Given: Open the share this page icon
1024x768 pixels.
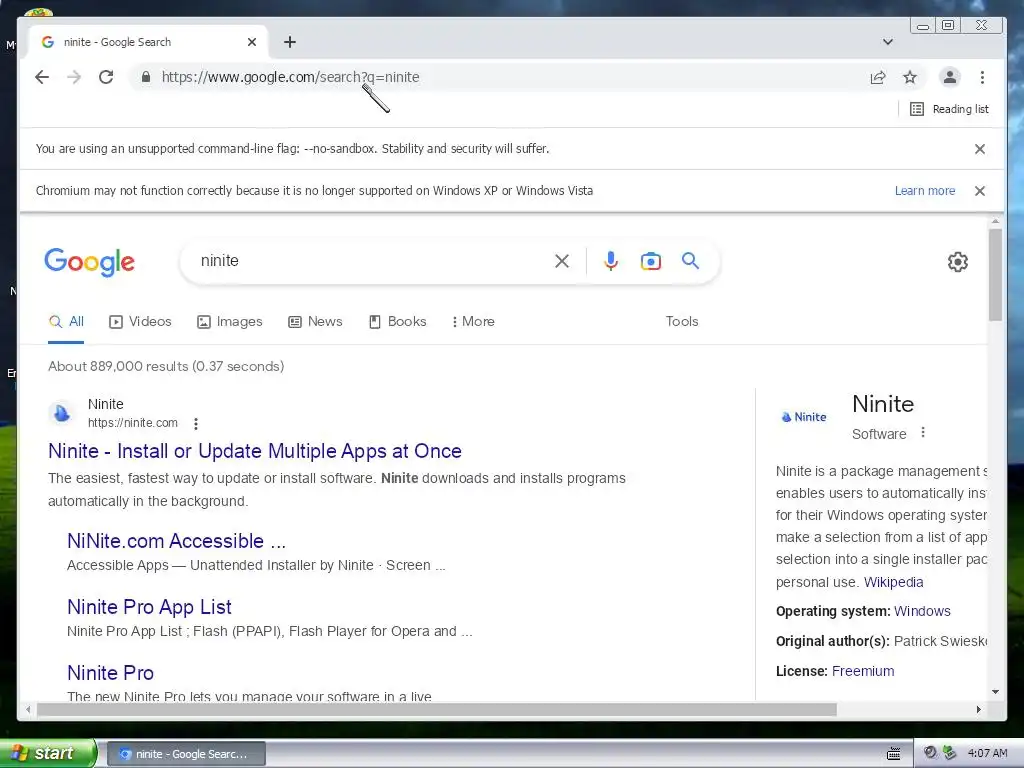Looking at the screenshot, I should 878,78.
